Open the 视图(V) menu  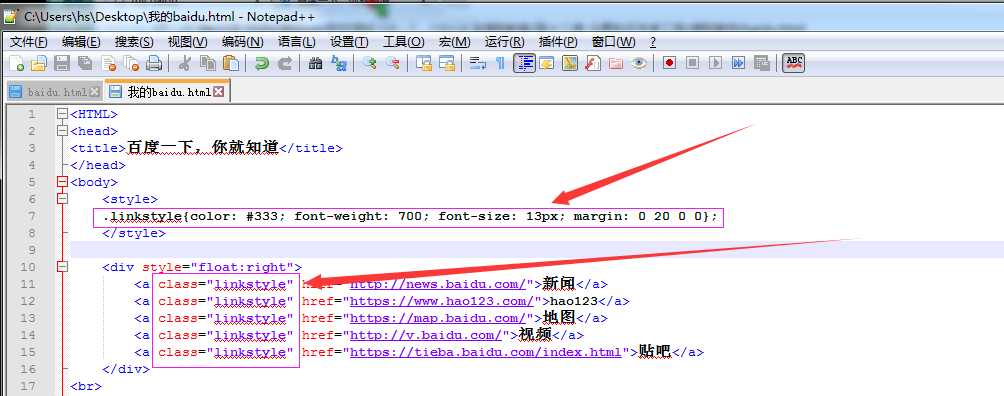[187, 42]
